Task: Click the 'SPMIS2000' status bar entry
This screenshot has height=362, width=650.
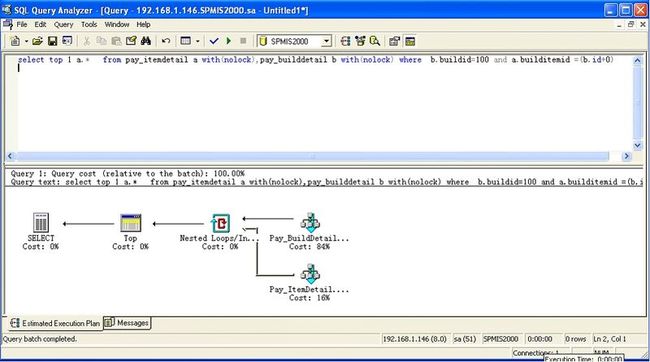Action: click(501, 339)
